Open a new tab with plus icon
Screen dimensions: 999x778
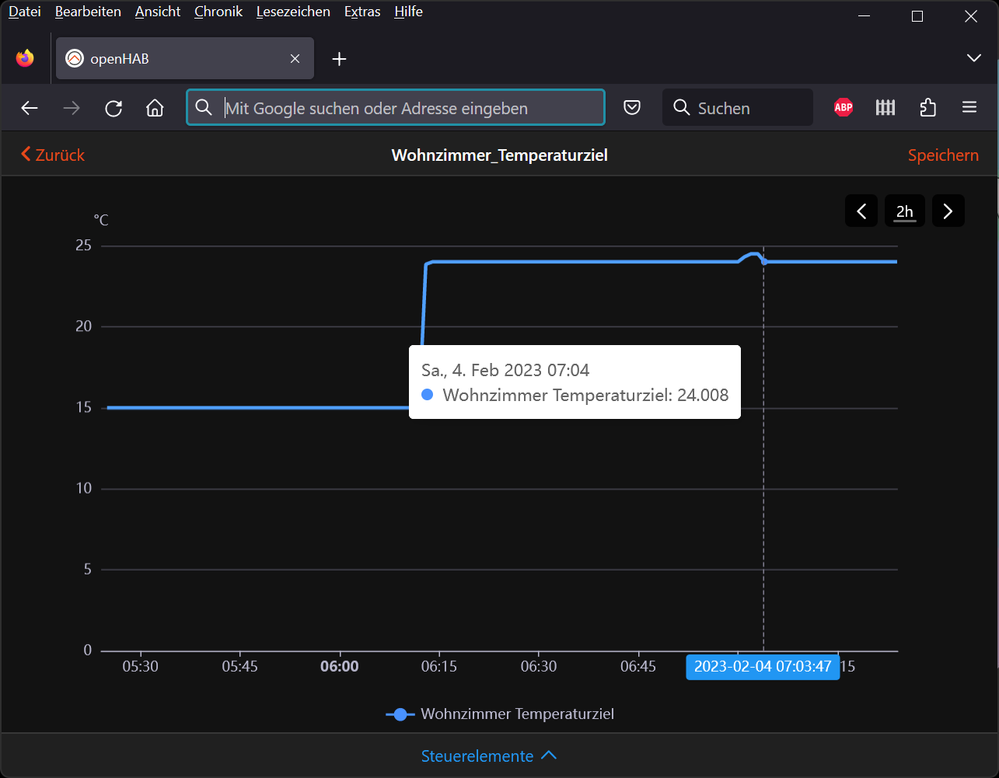pos(339,59)
